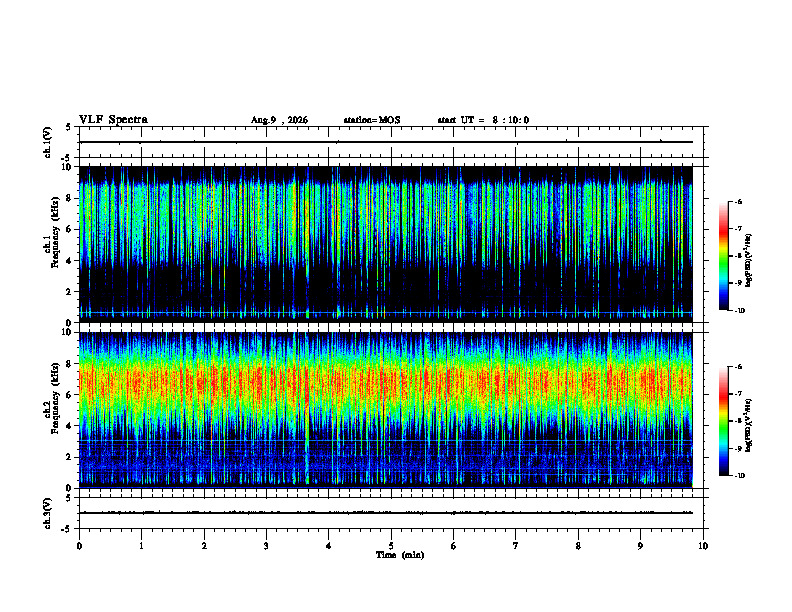The width and height of the screenshot is (792, 612).
Task: Click the '4' kHz tick of ch.1 spectrogram
Action: pos(70,261)
